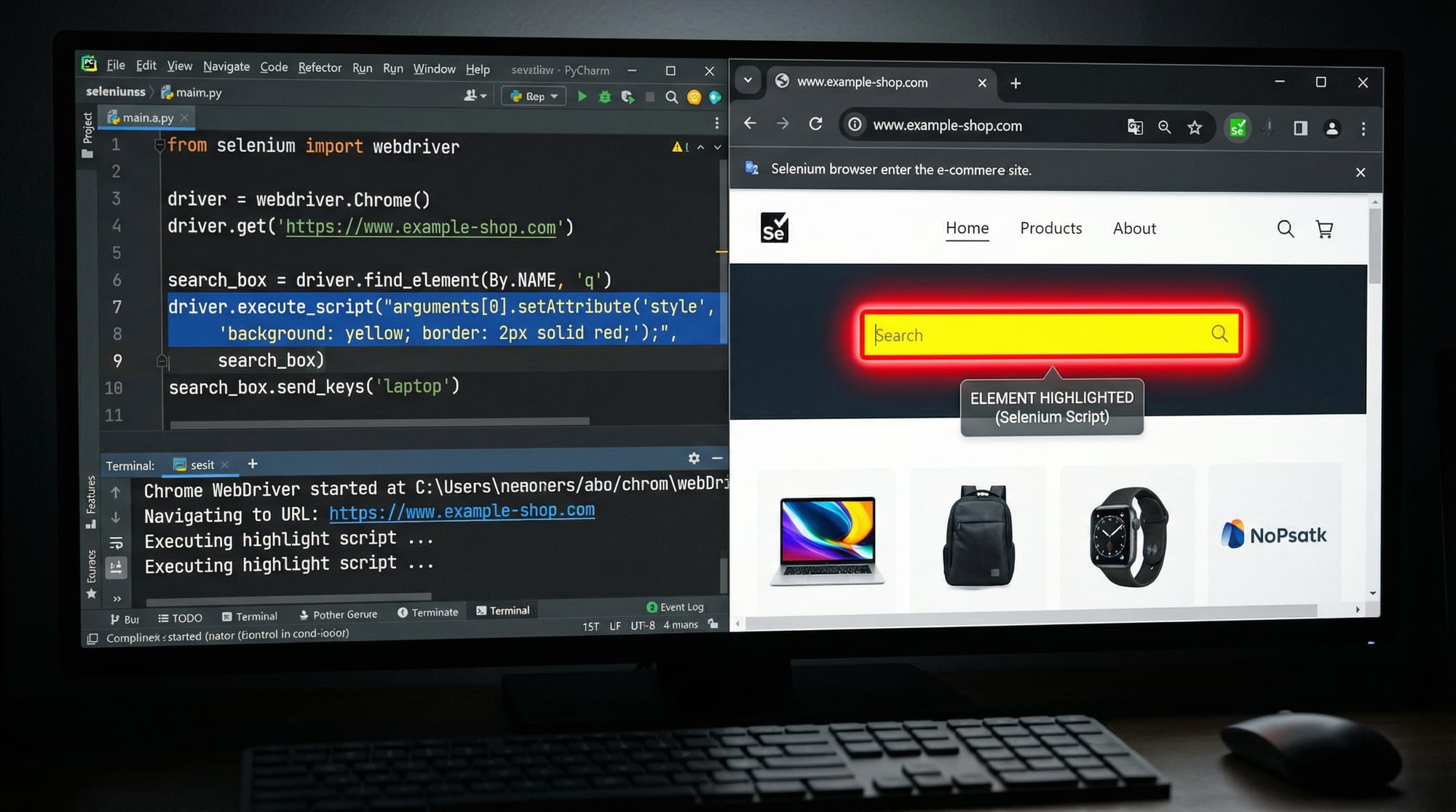Open the browser tab list dropdown arrow

[x=747, y=81]
